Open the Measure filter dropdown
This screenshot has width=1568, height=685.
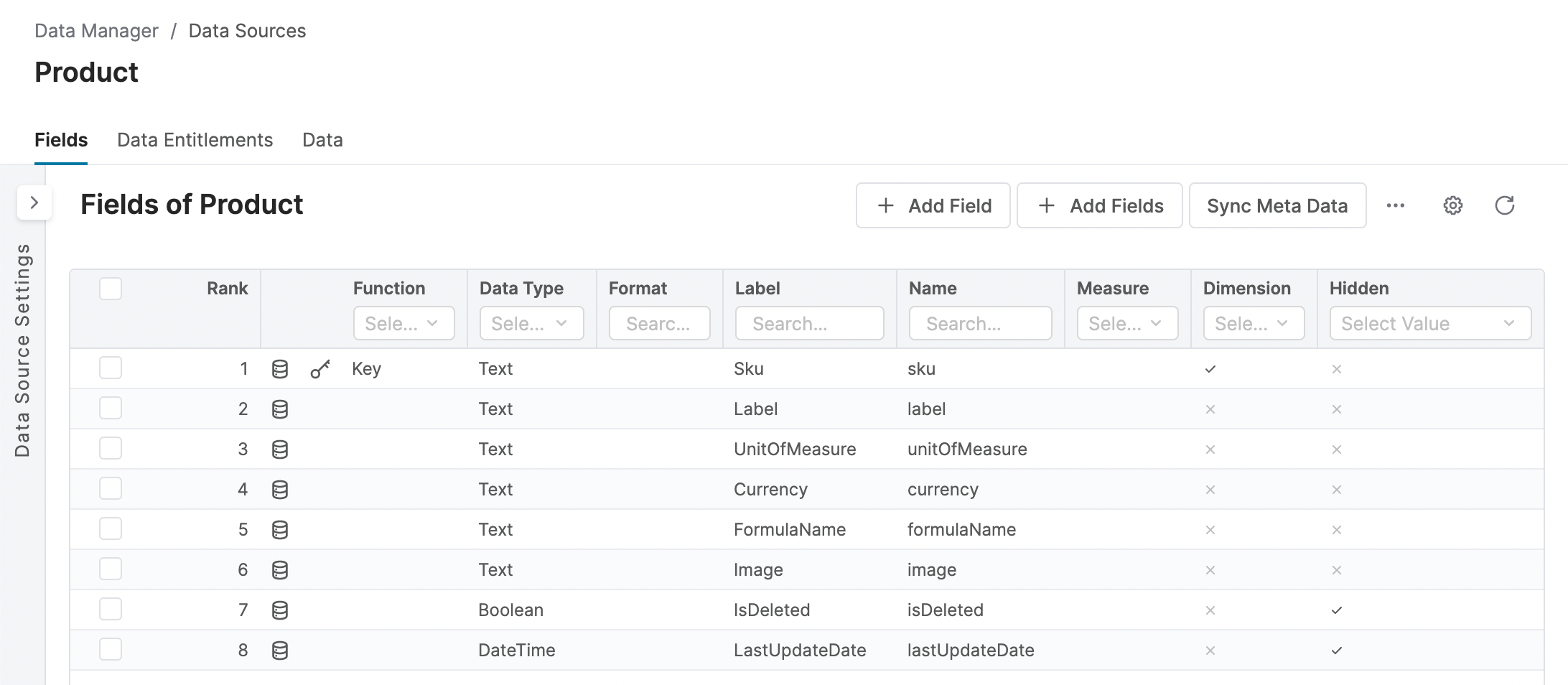pyautogui.click(x=1126, y=323)
